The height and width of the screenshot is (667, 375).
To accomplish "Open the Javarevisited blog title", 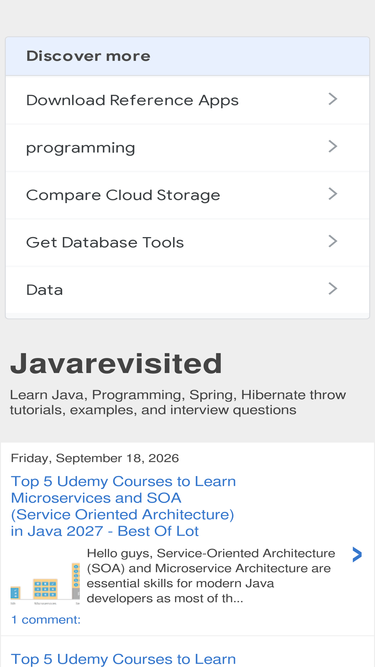I will (116, 364).
